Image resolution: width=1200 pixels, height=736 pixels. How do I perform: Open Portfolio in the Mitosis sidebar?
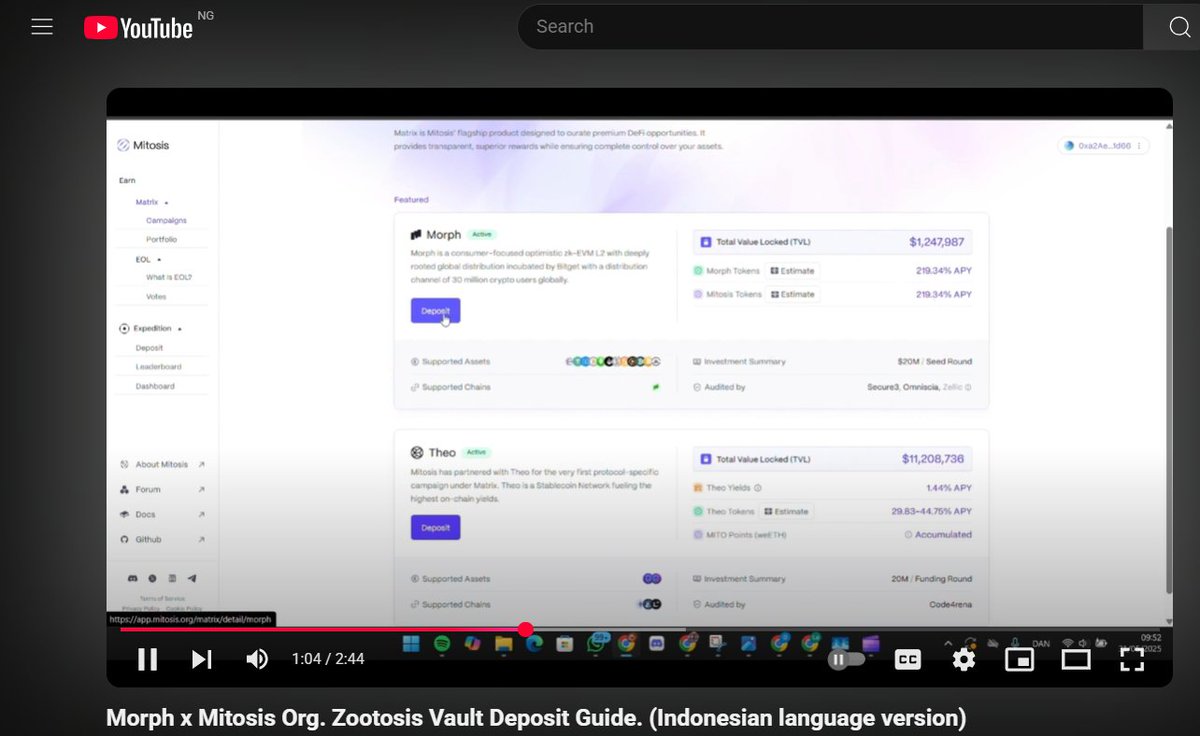tap(161, 240)
